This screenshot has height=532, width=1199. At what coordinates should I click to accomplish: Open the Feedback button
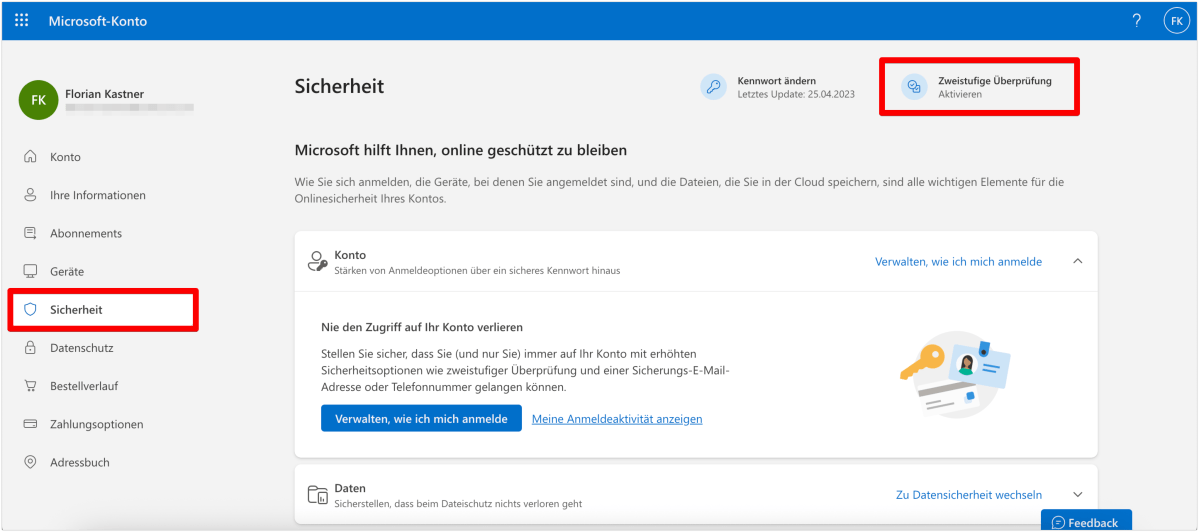click(x=1086, y=521)
